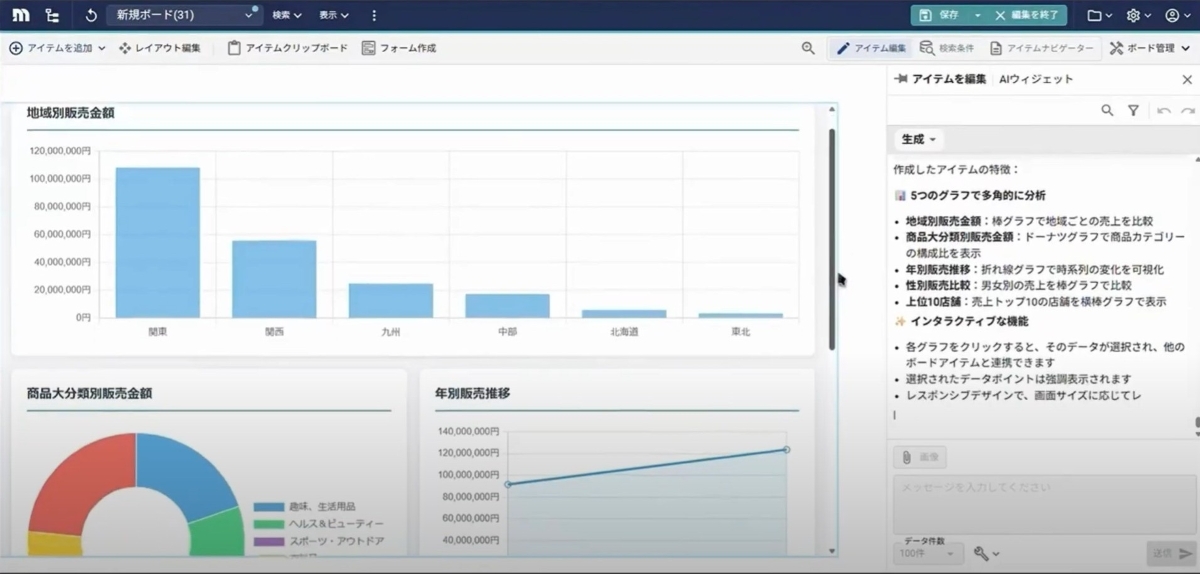1200x574 pixels.
Task: Toggle the アイテム編集 pane button
Action: 871,48
